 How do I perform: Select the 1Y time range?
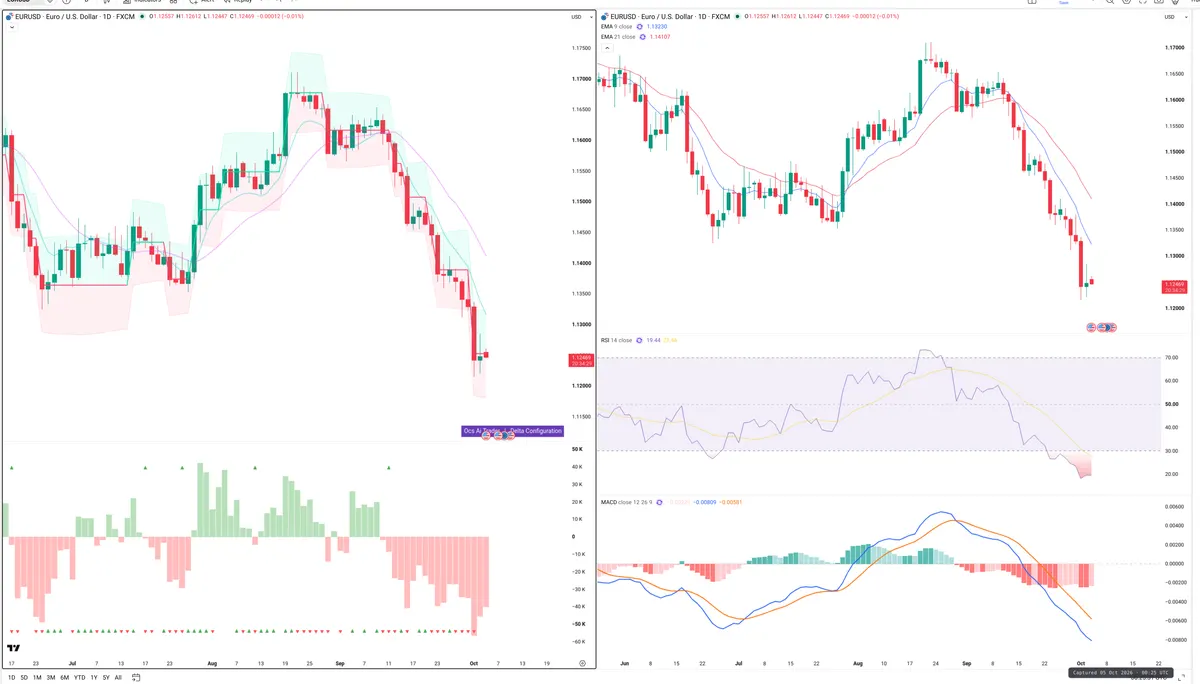94,677
